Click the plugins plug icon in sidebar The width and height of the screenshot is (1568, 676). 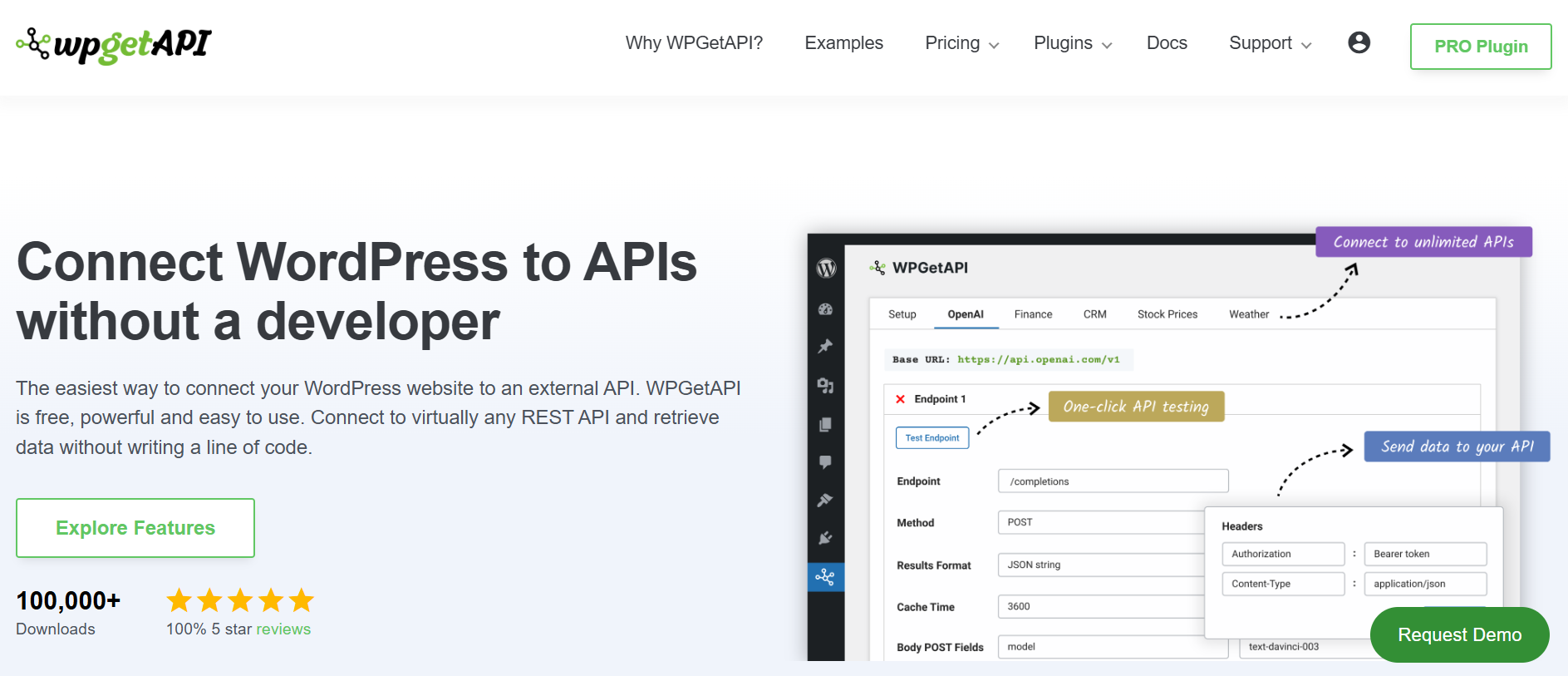825,538
